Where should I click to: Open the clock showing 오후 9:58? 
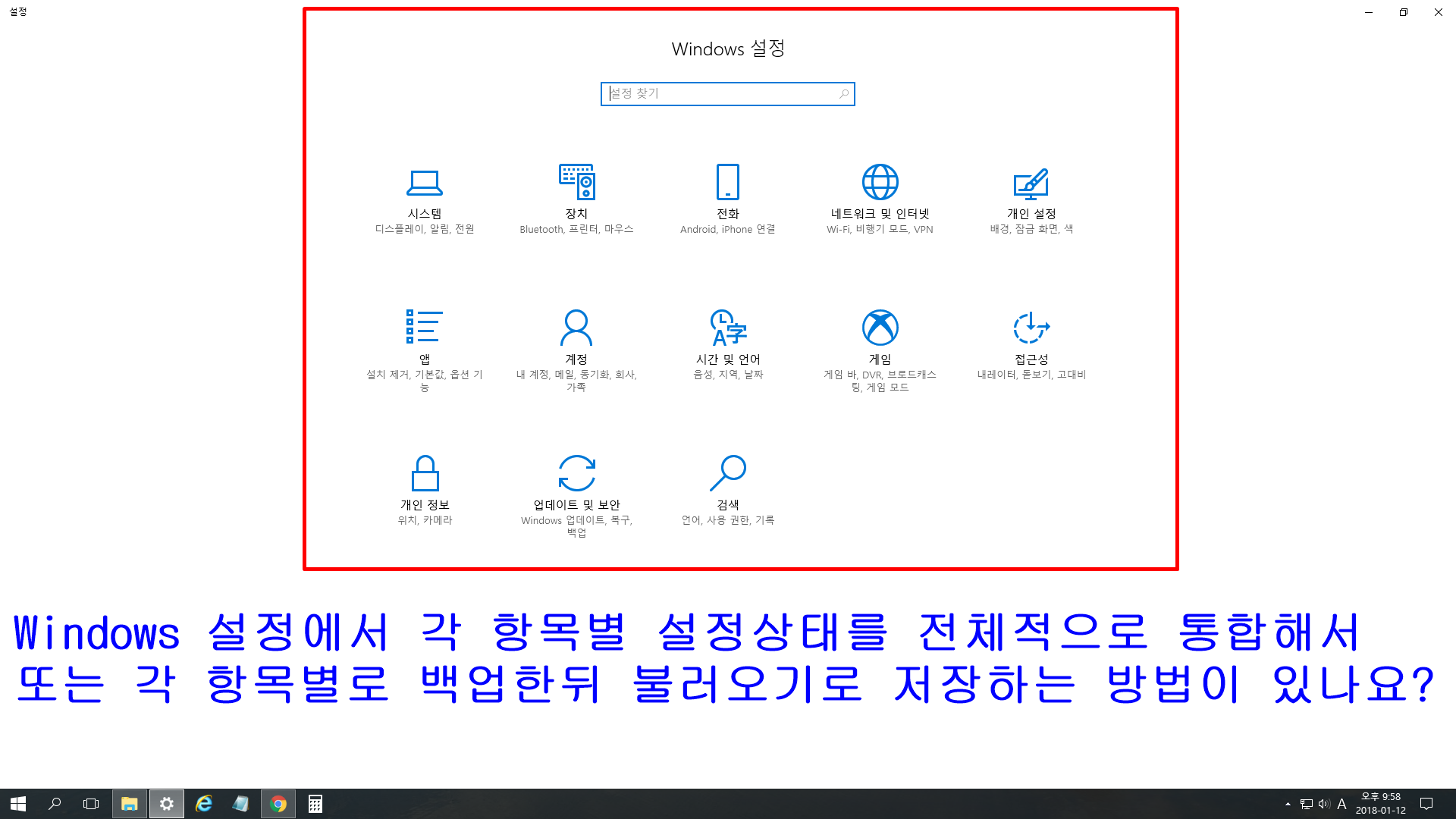1381,804
